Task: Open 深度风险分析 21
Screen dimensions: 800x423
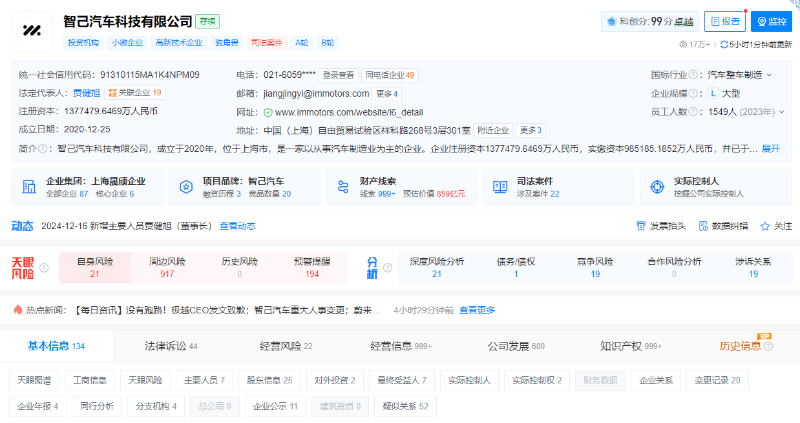Action: click(x=437, y=267)
